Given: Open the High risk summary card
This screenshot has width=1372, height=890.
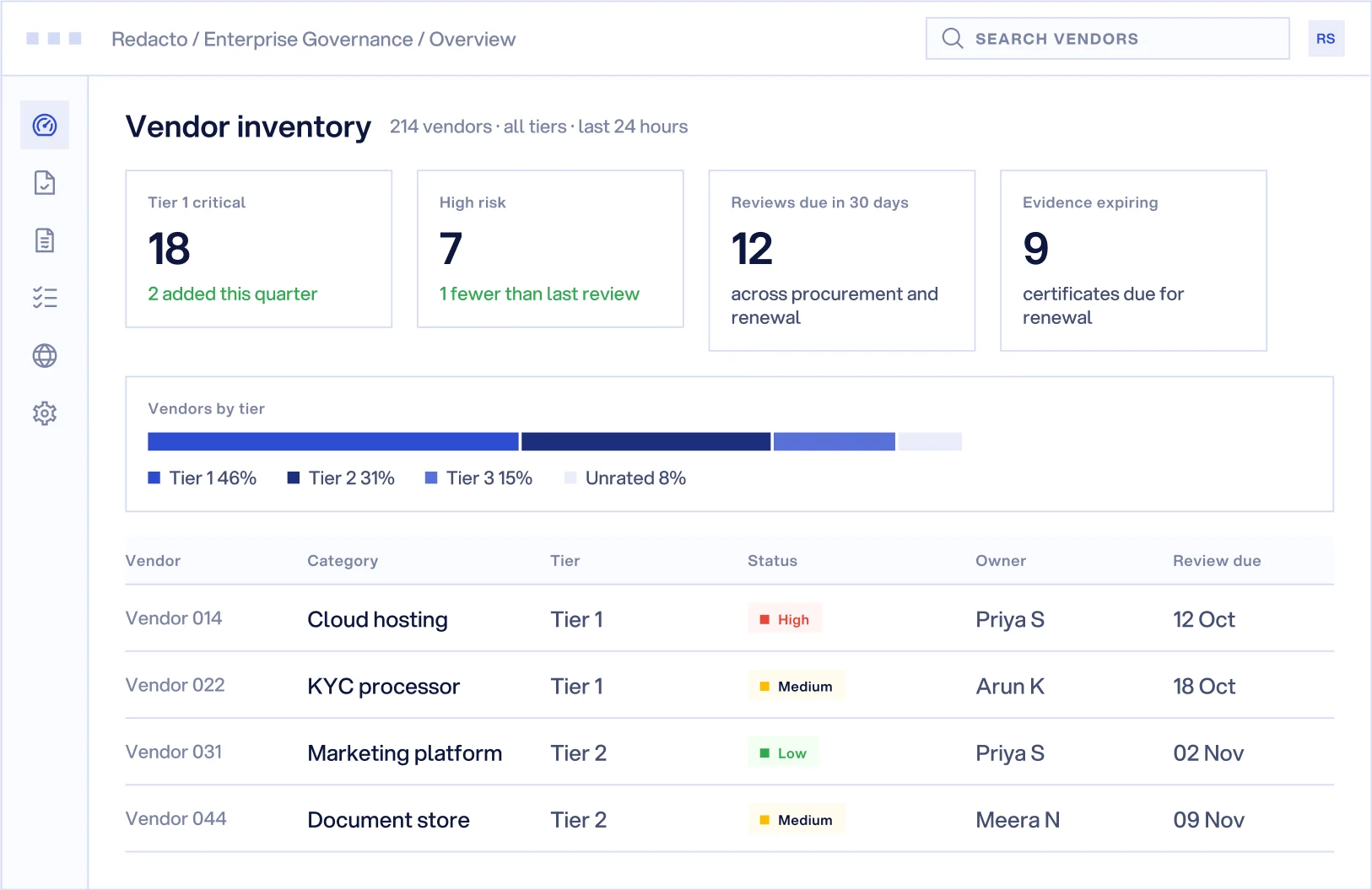Looking at the screenshot, I should (x=550, y=249).
